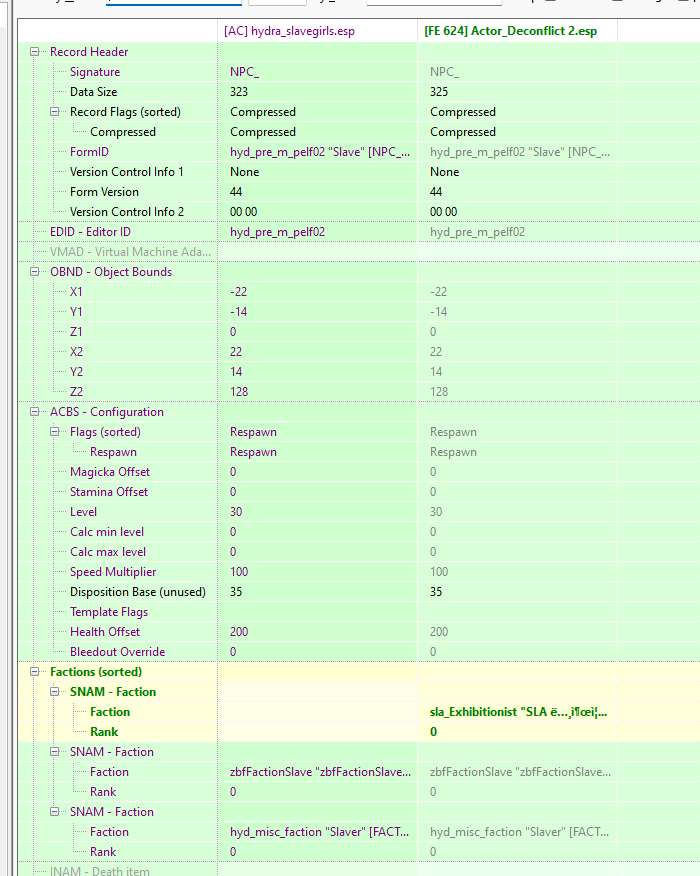Click Editor ID value in hydra_slavegirls column

pos(277,232)
